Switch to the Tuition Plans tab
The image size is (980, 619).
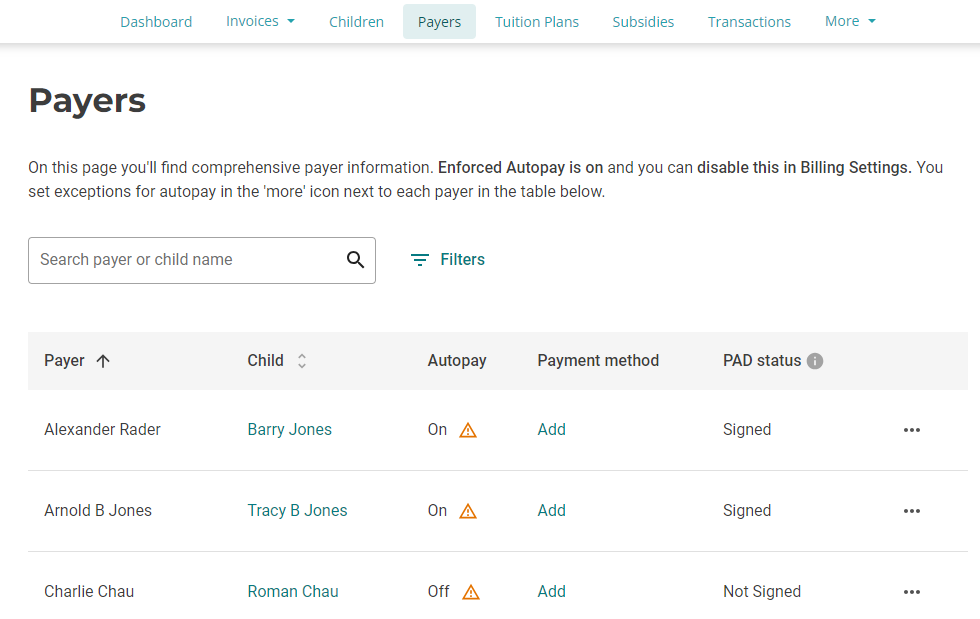[536, 21]
